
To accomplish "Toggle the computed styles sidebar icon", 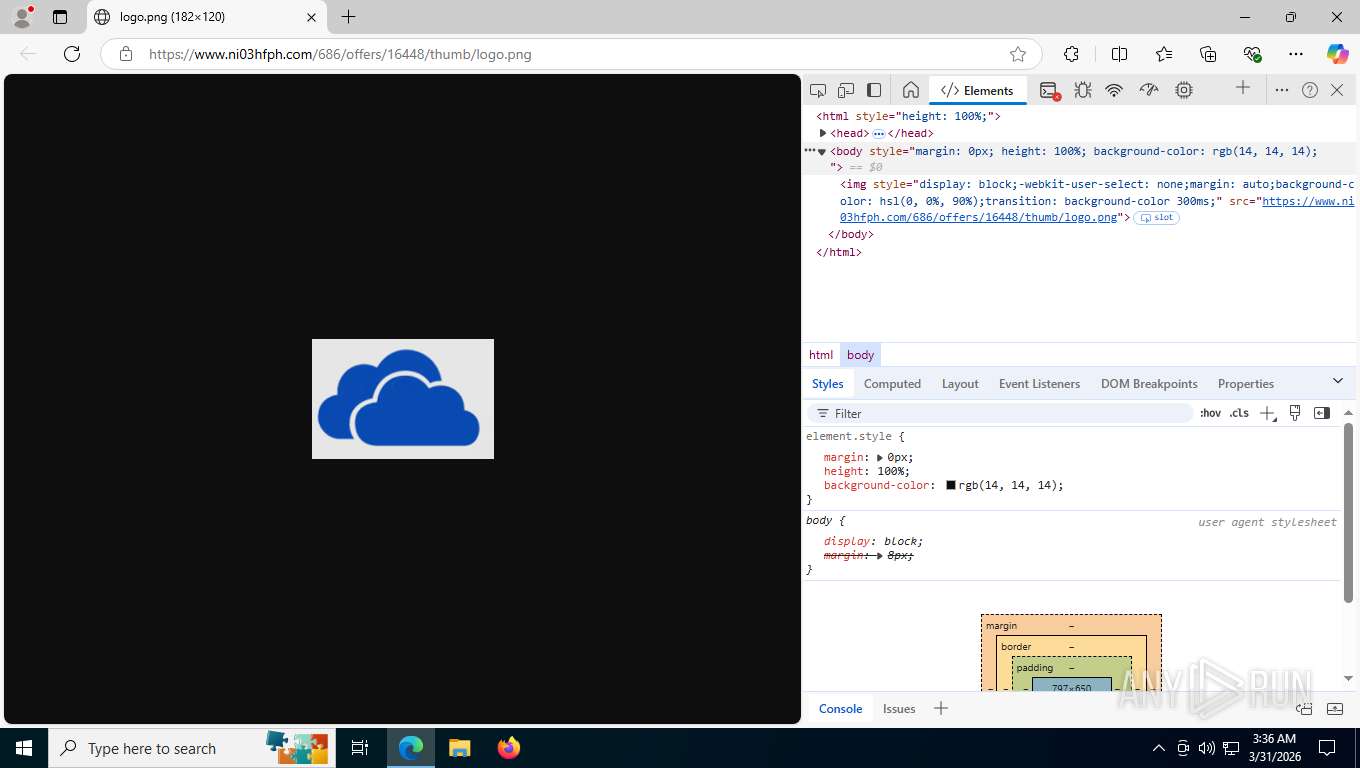I will [1322, 413].
